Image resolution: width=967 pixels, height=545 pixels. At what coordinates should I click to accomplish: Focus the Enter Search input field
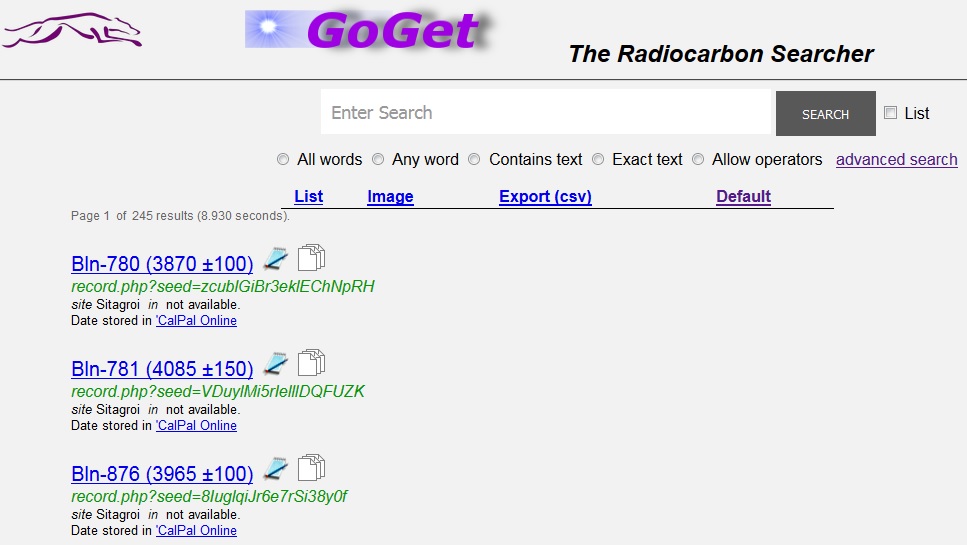pos(546,112)
